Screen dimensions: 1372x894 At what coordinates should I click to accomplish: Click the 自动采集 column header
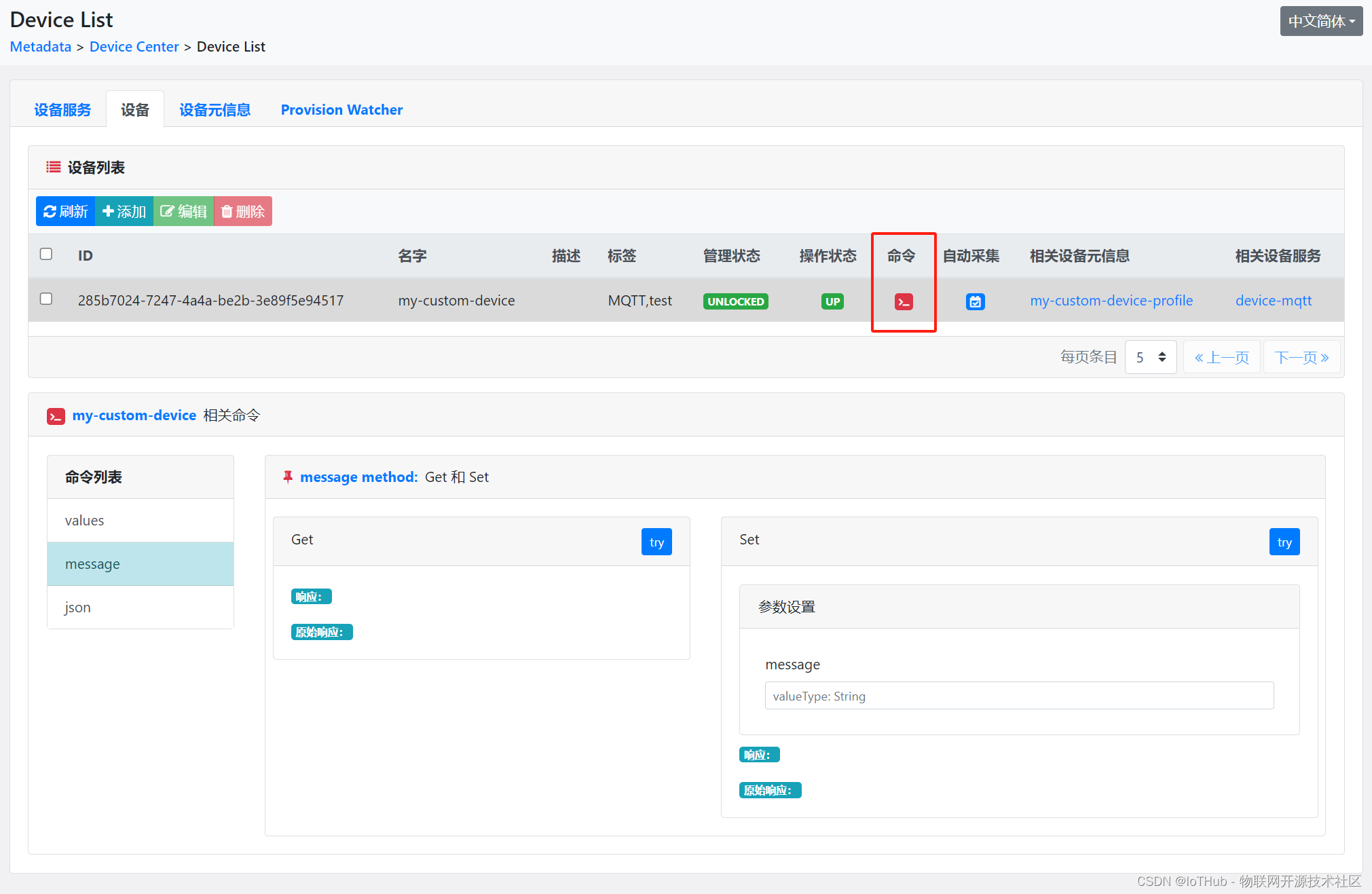[971, 256]
